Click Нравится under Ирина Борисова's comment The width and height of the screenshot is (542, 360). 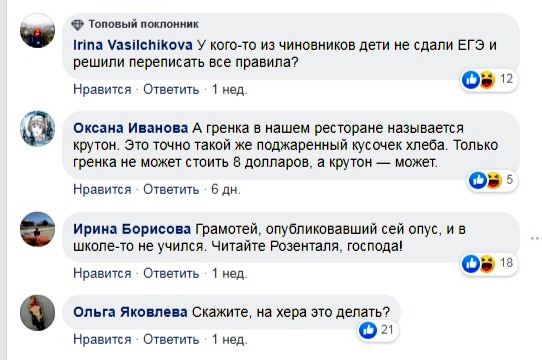tap(102, 274)
